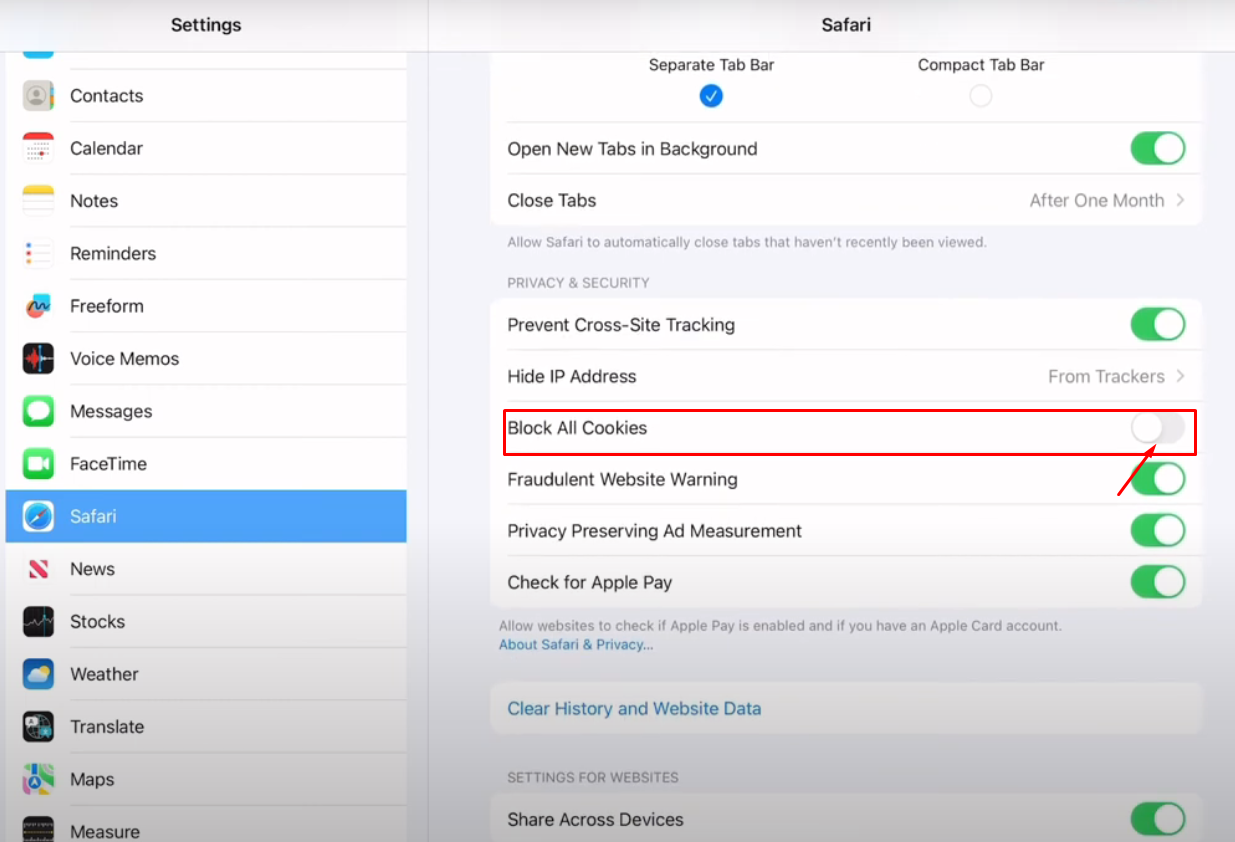This screenshot has width=1235, height=842.
Task: Tap the Safari compass icon
Action: pos(38,516)
